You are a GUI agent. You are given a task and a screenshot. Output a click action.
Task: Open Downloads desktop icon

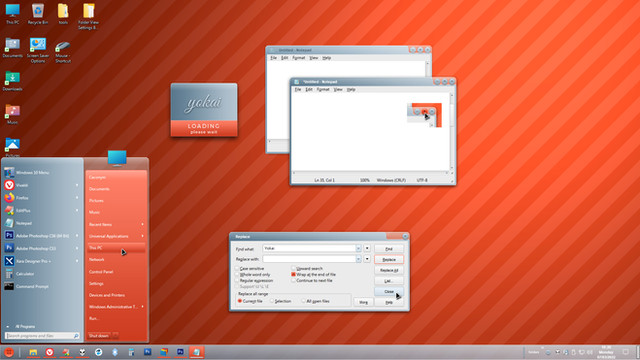click(x=12, y=81)
